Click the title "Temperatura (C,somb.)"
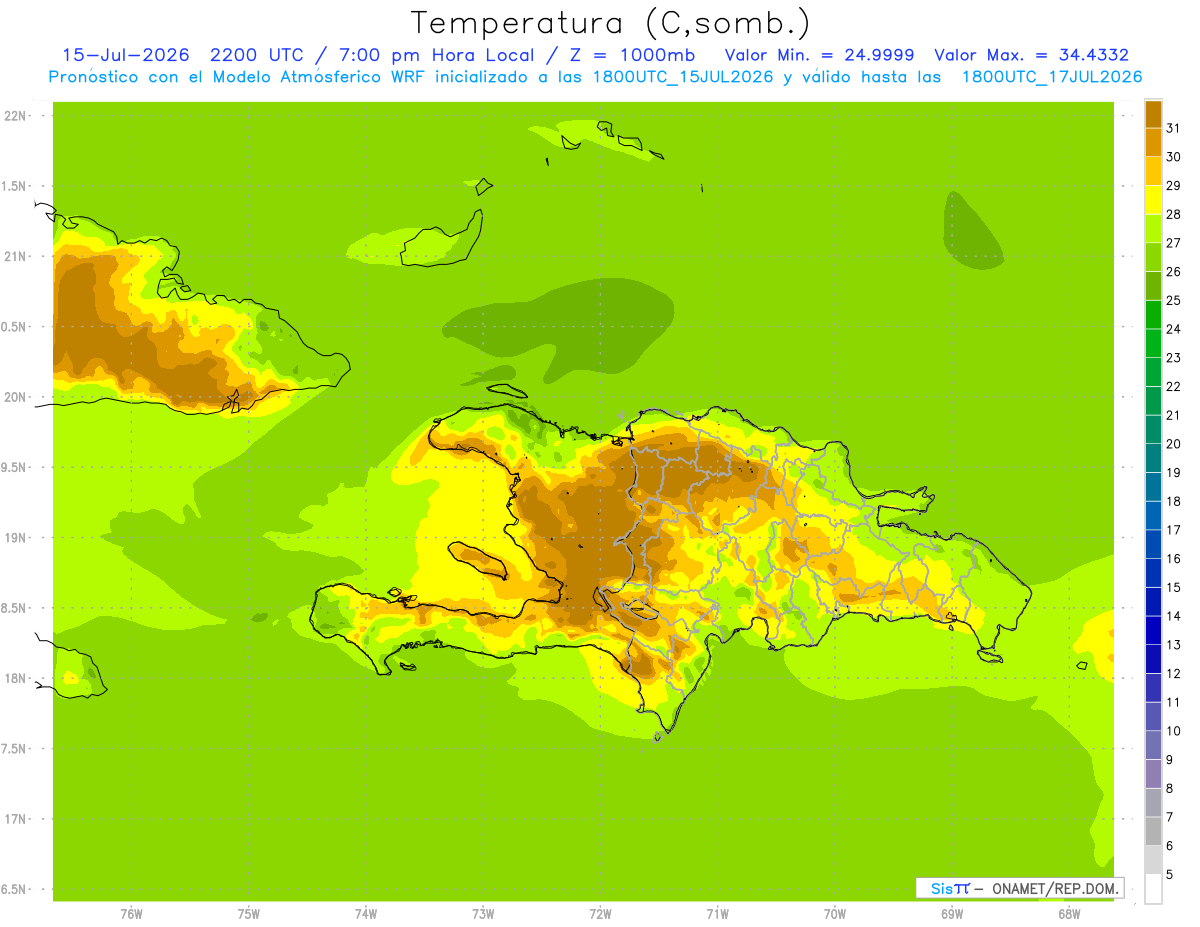 (610, 22)
